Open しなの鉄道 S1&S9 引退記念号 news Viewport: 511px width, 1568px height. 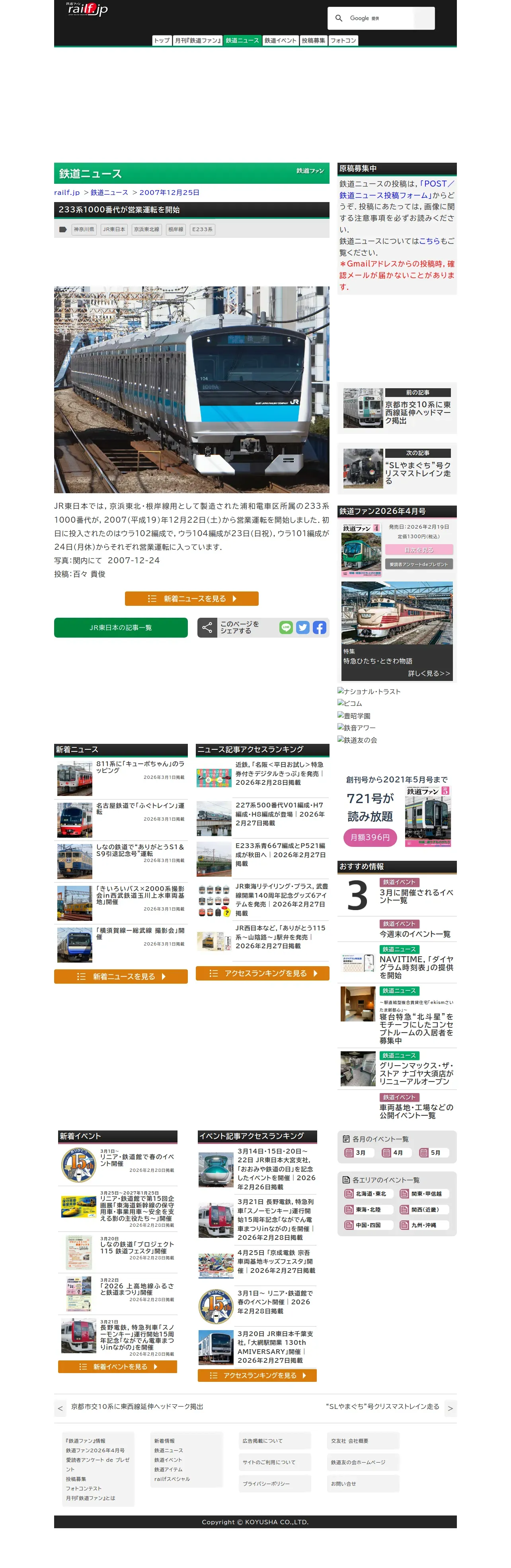pyautogui.click(x=121, y=861)
